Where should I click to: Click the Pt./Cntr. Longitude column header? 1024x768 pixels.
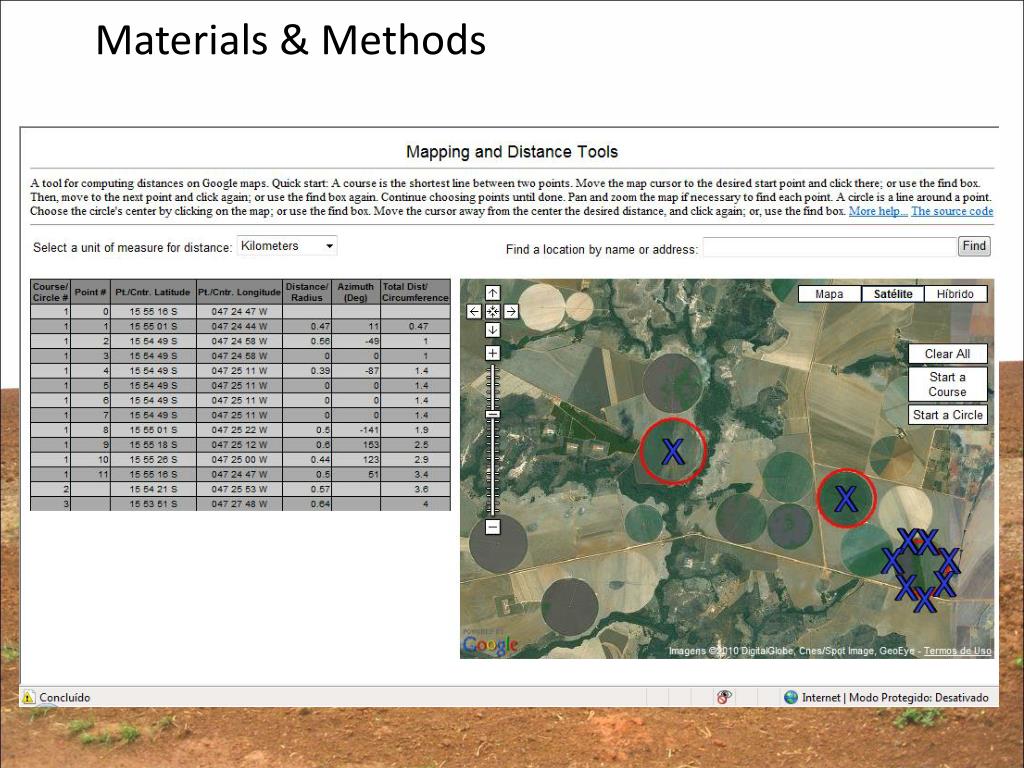coord(239,292)
